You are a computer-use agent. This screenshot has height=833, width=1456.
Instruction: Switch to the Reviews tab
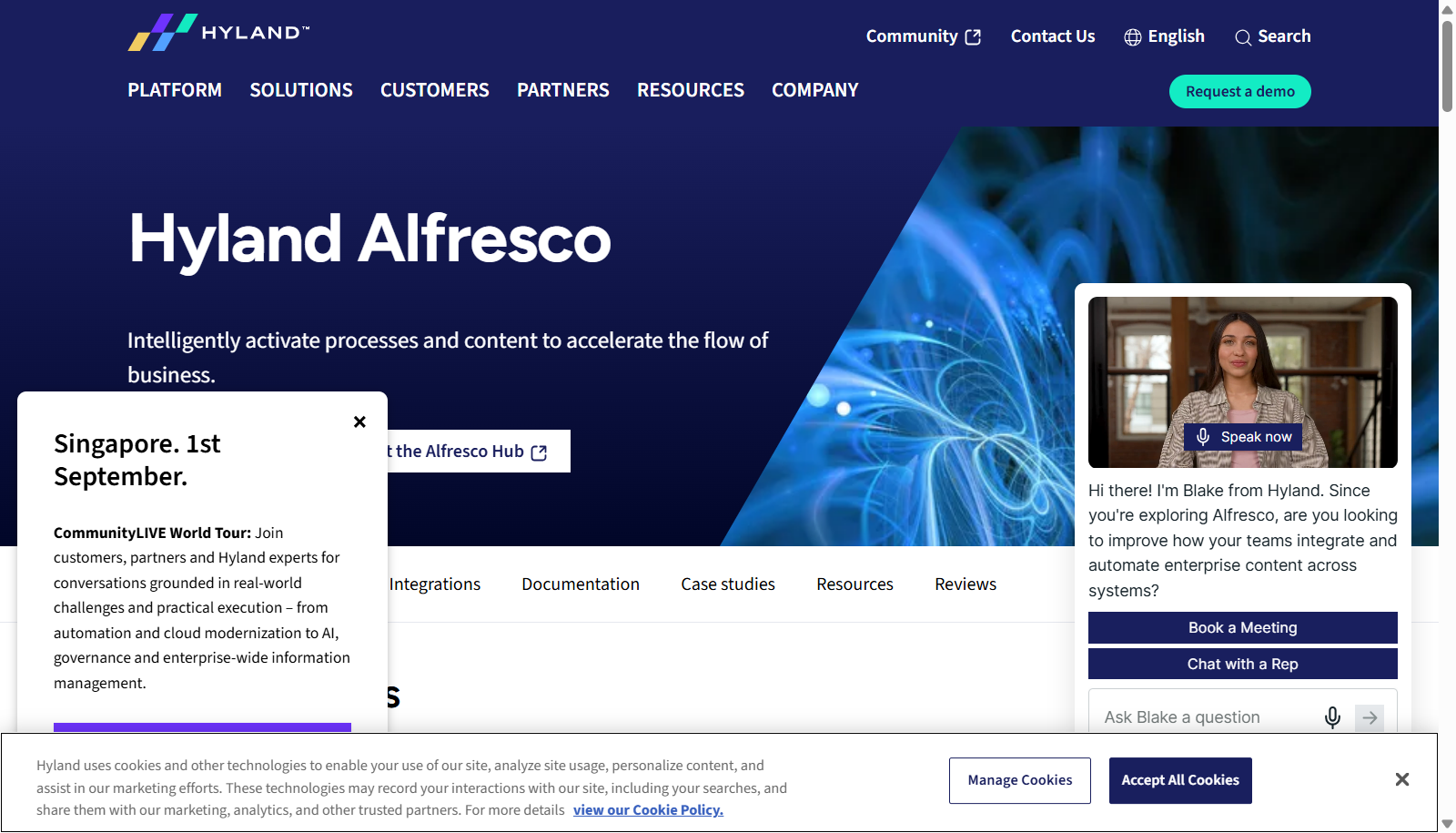tap(966, 584)
